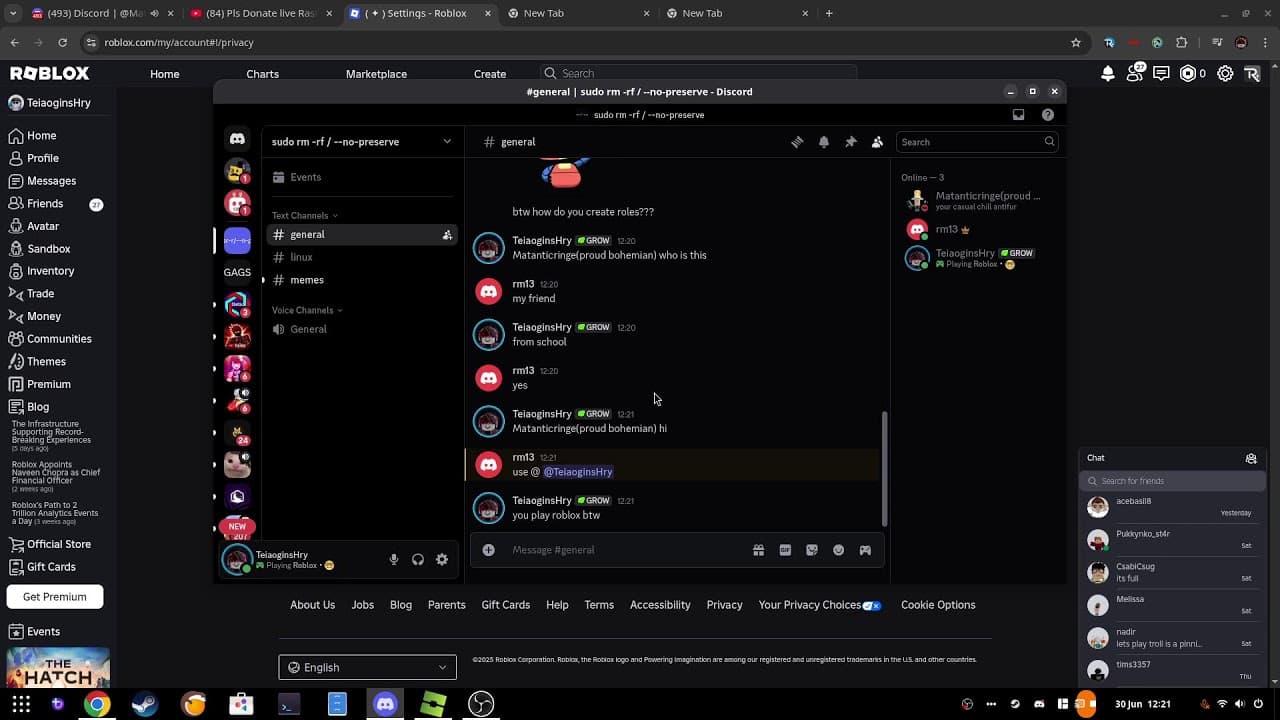Open the gift icon in message bar
This screenshot has width=1280, height=720.
tap(758, 550)
